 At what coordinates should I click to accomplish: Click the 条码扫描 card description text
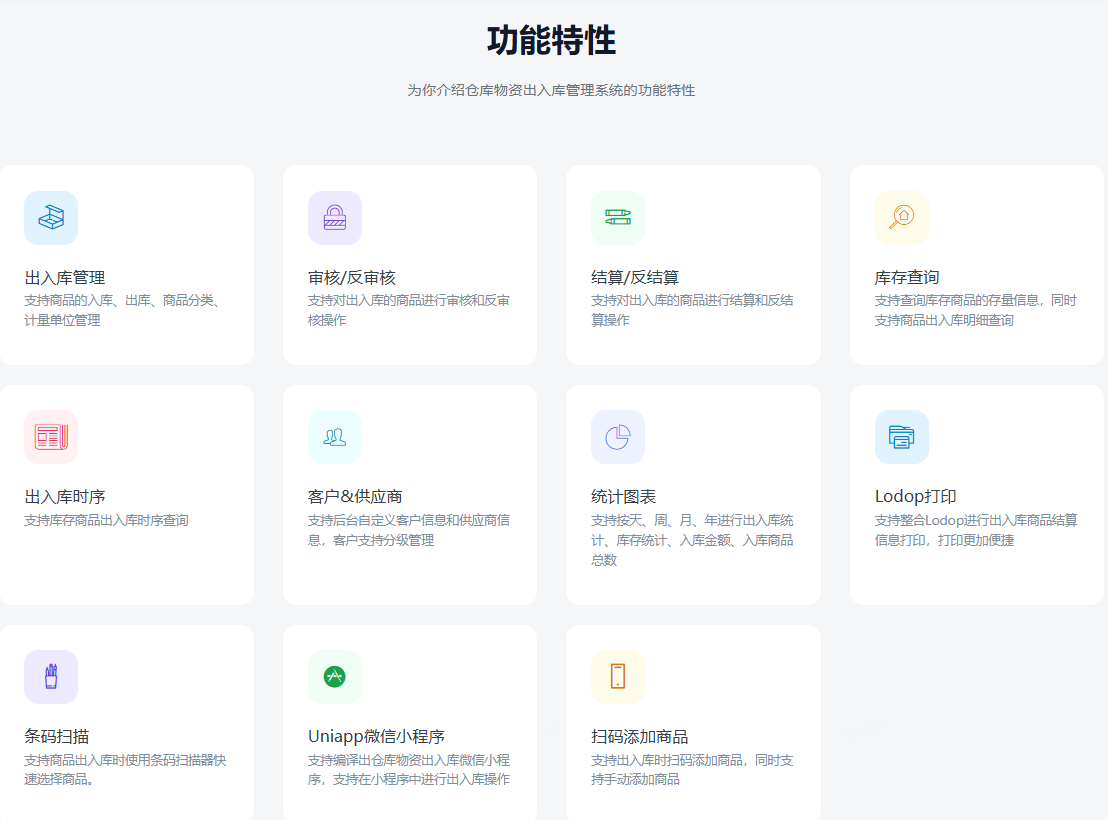coord(125,769)
